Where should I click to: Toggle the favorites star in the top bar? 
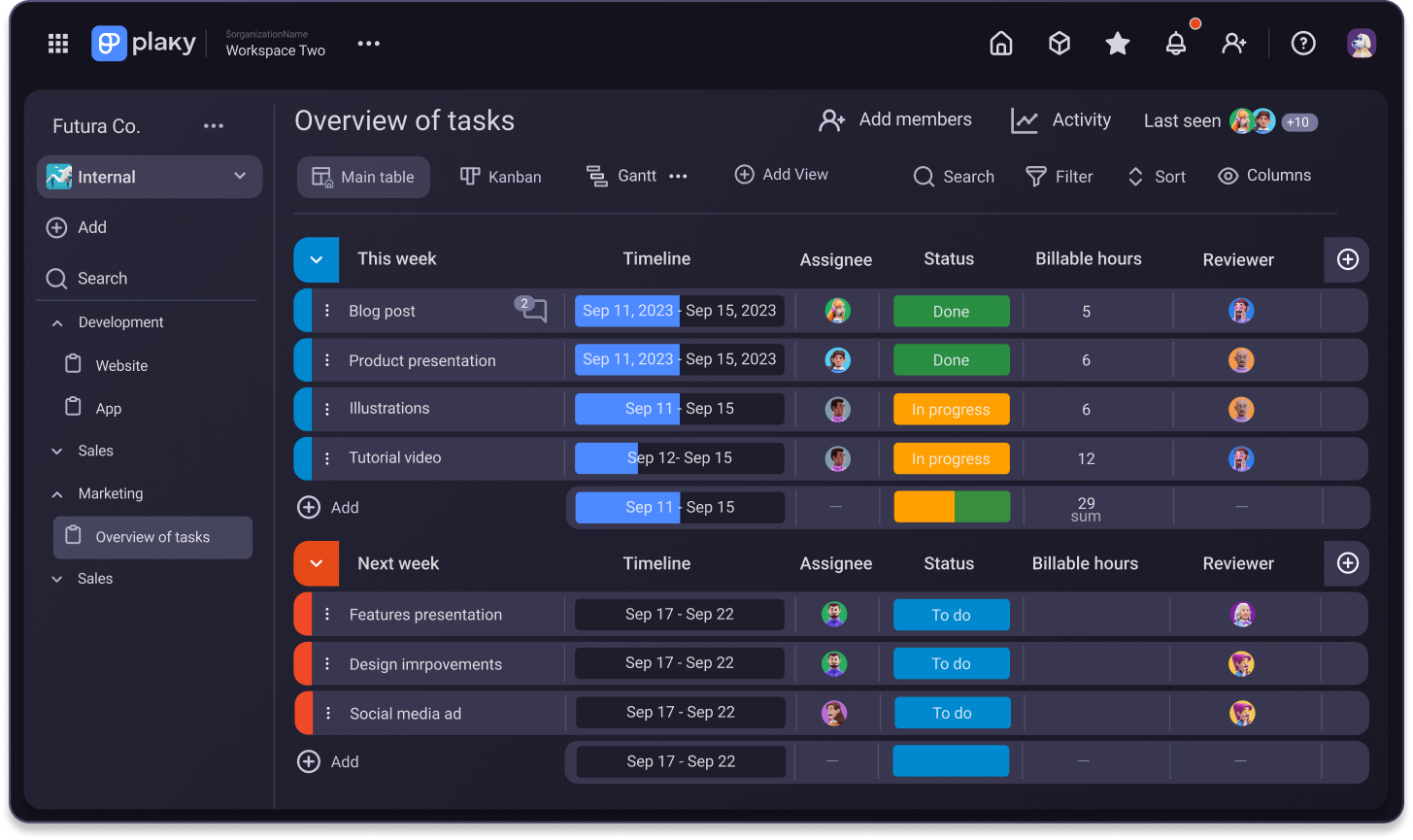(1117, 43)
